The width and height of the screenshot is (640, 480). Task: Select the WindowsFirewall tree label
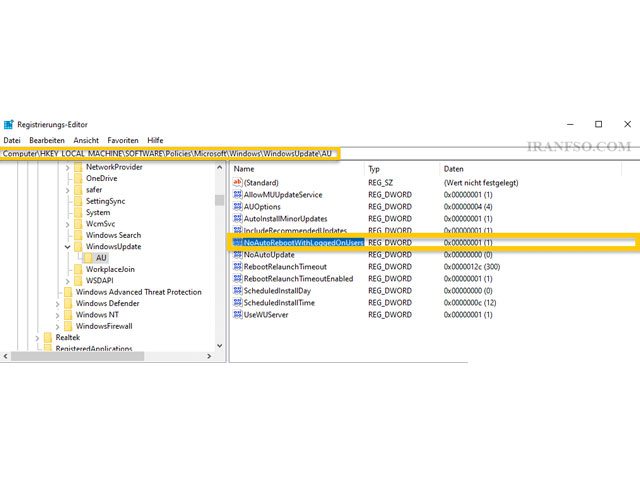[104, 327]
